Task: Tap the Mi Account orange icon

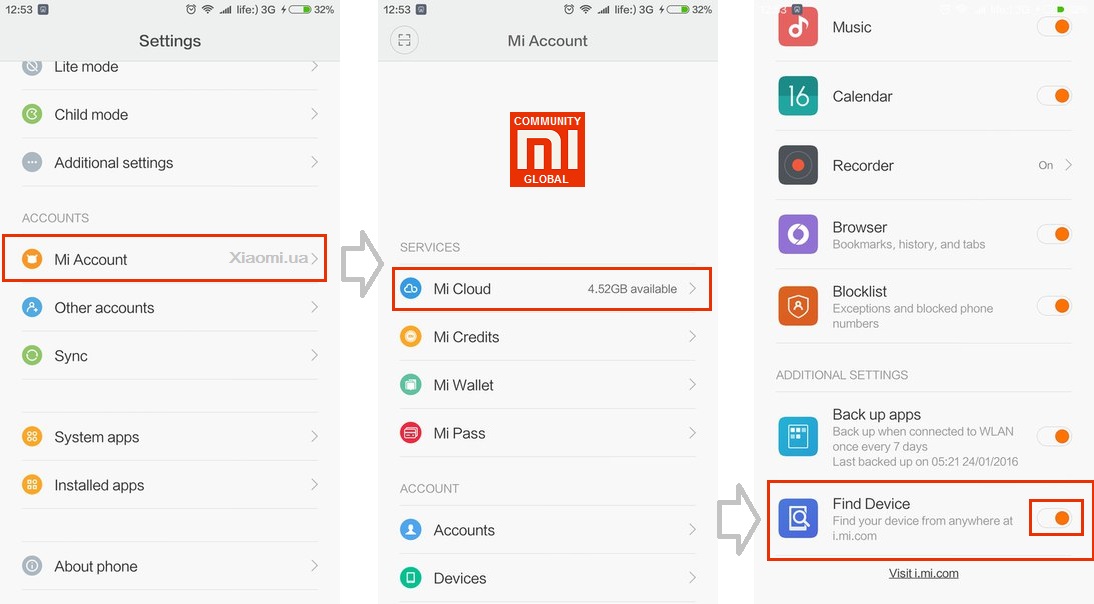Action: [32, 259]
